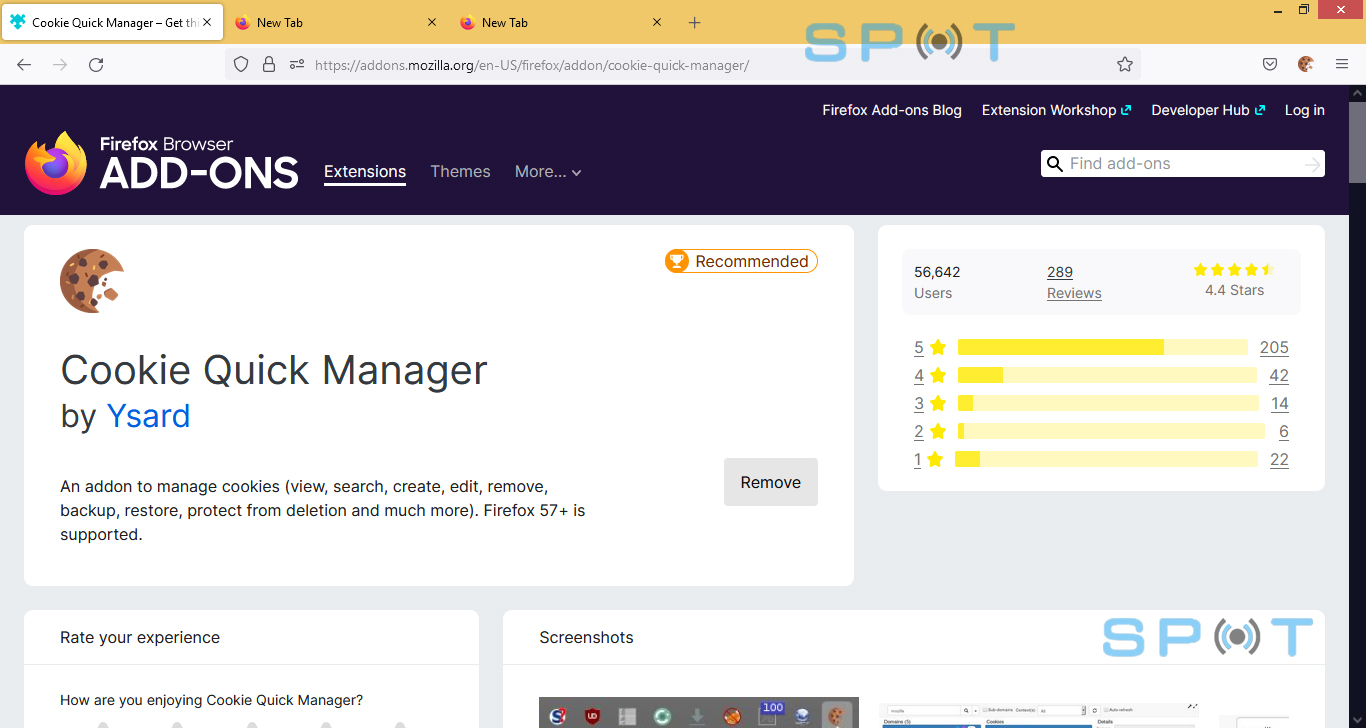Open the Save to Pocket icon
1366x728 pixels.
point(1270,64)
